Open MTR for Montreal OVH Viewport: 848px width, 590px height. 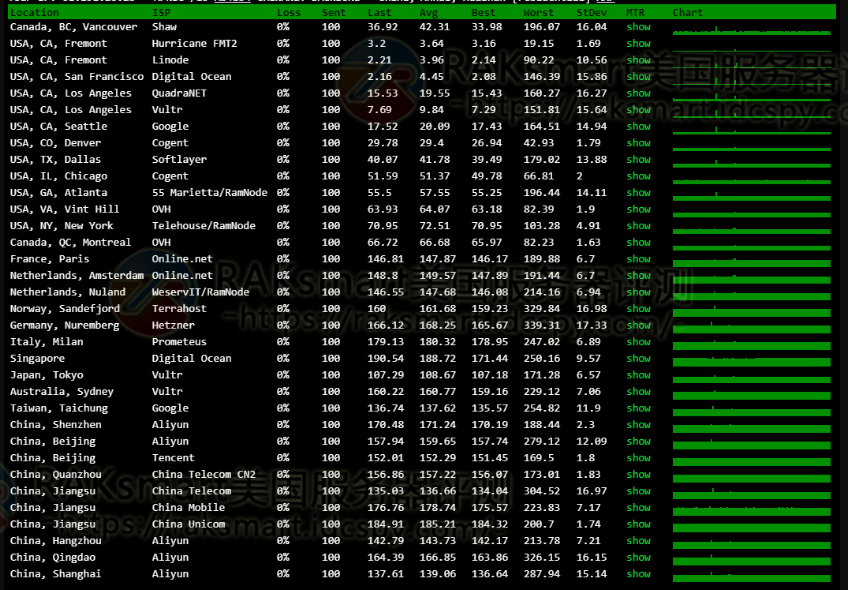click(638, 242)
